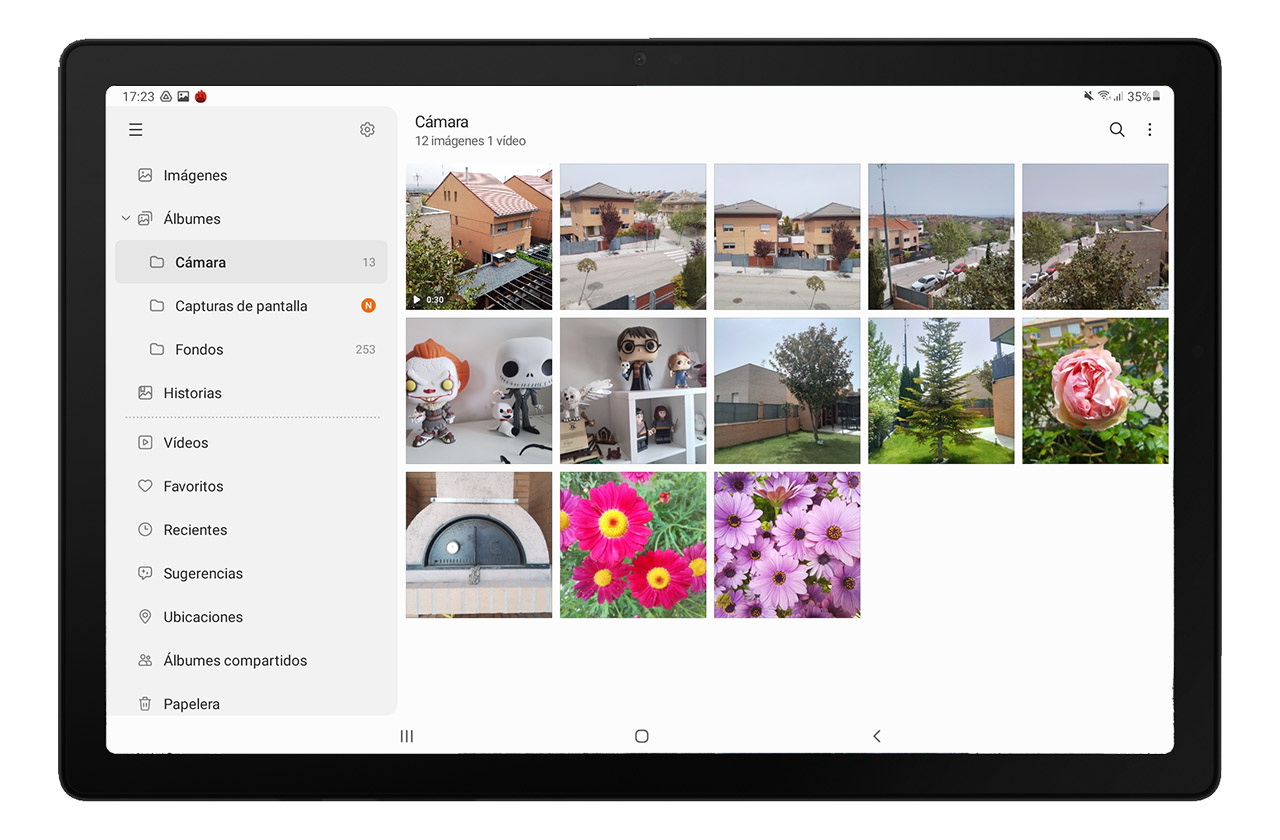Click the Vídeos play icon
The width and height of the screenshot is (1280, 840).
coord(145,442)
